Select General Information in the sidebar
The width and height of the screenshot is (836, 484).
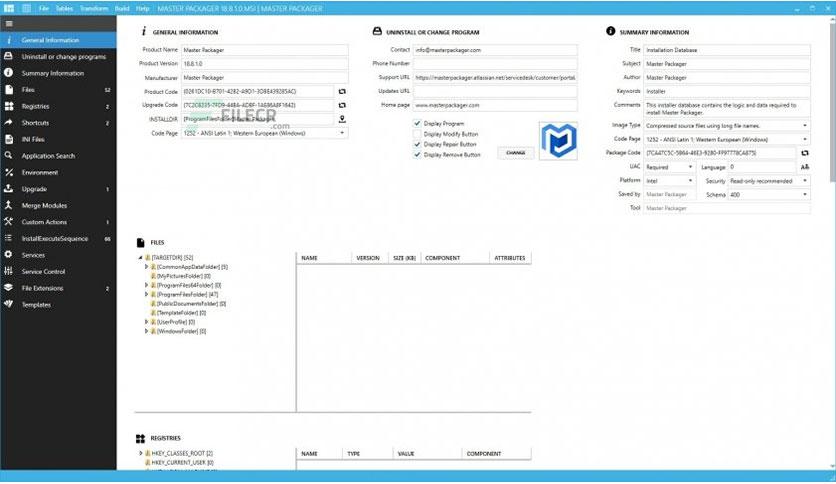[x=58, y=40]
